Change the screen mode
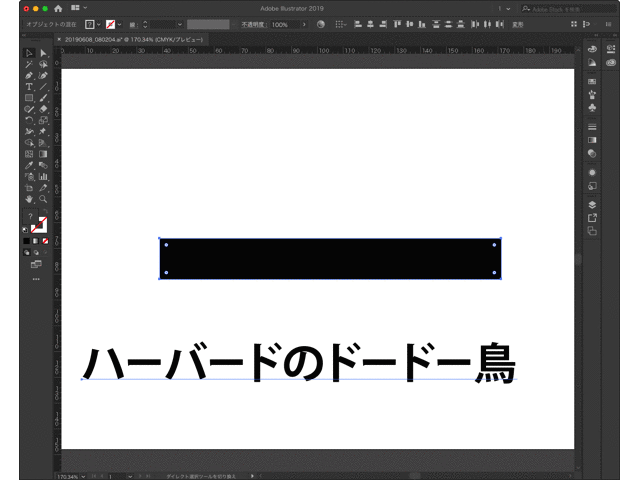Image resolution: width=640 pixels, height=480 pixels. tap(36, 264)
